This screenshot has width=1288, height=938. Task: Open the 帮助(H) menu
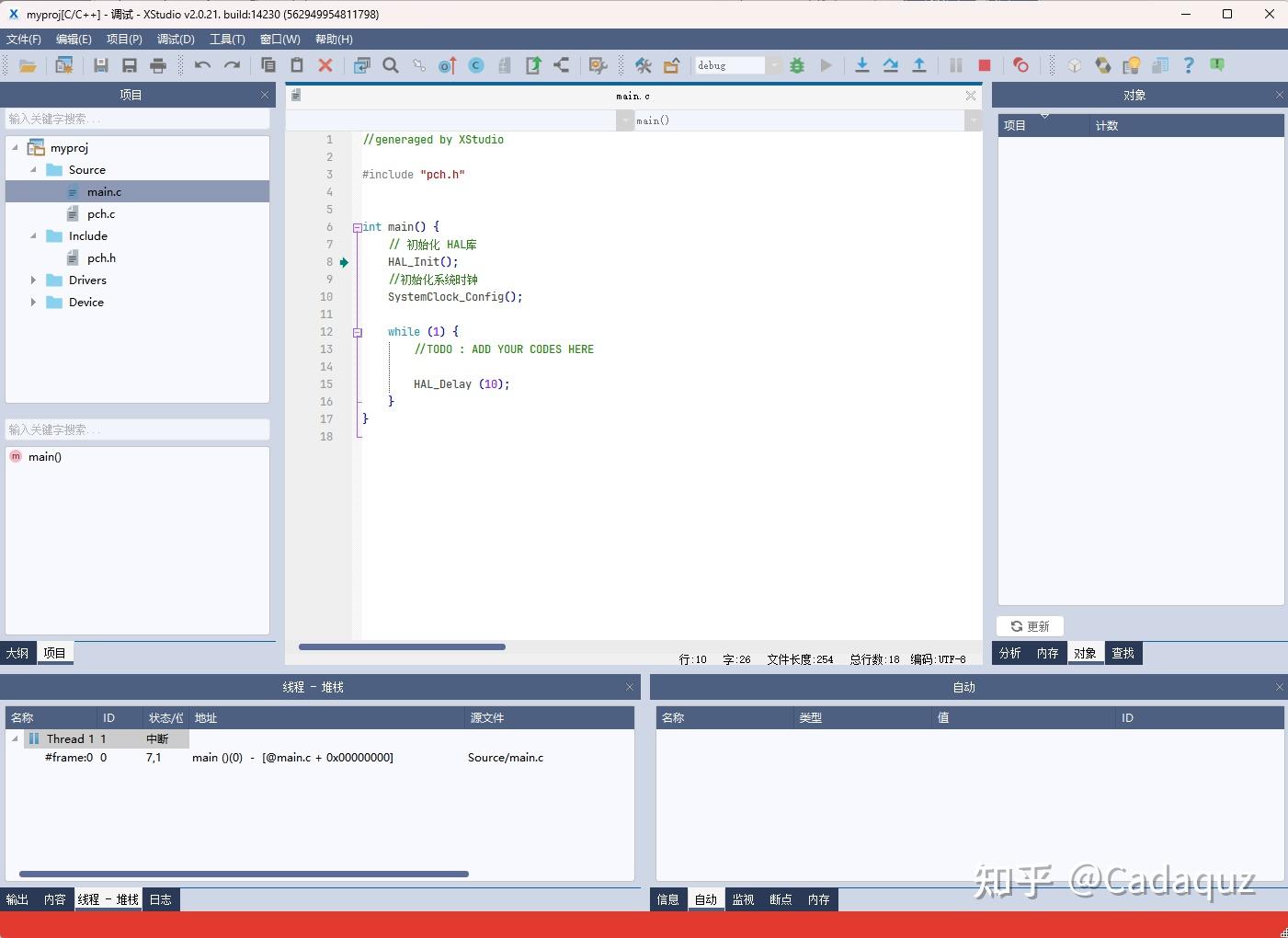334,40
